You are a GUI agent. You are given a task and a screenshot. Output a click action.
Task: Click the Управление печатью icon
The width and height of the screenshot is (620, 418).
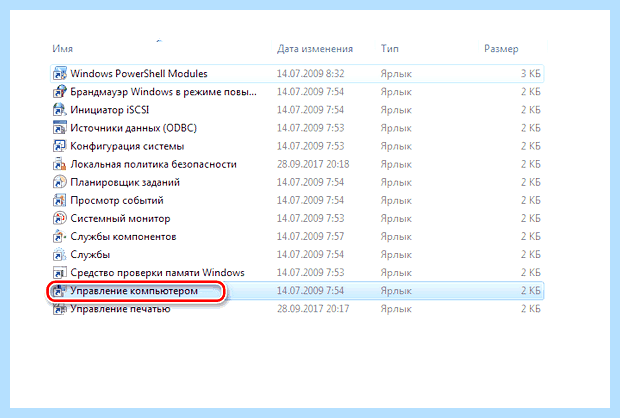coord(60,308)
